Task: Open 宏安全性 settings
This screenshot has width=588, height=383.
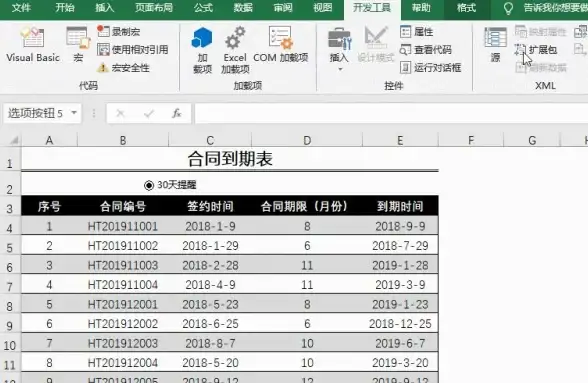Action: click(x=123, y=68)
